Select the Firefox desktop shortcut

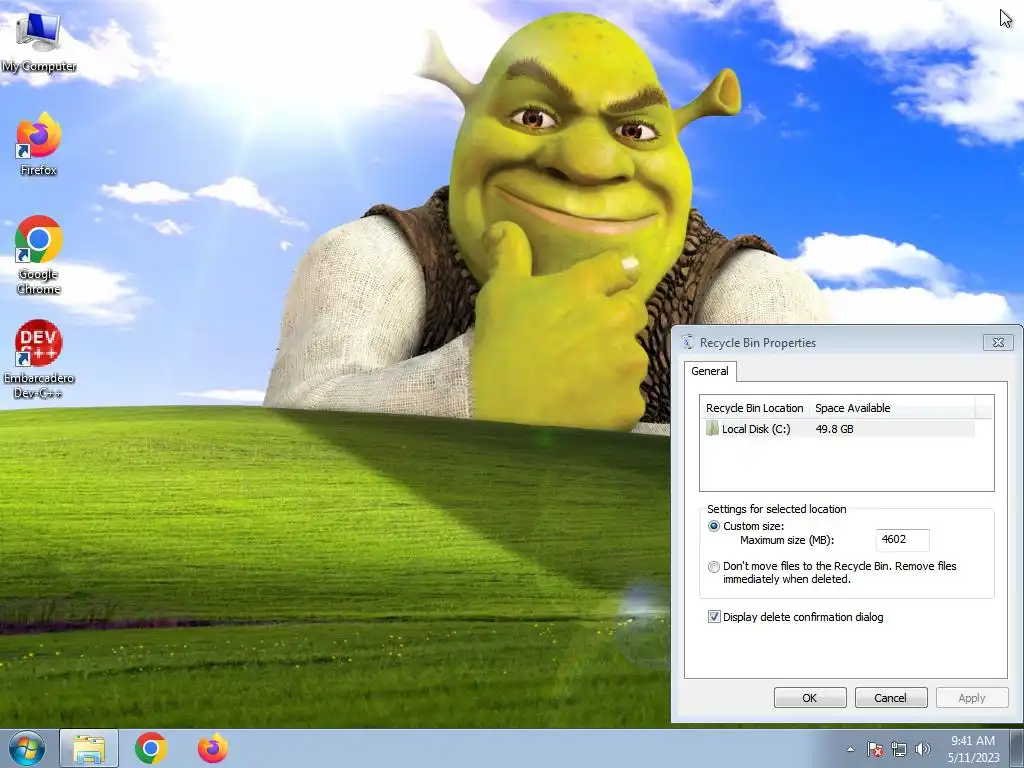(x=39, y=144)
